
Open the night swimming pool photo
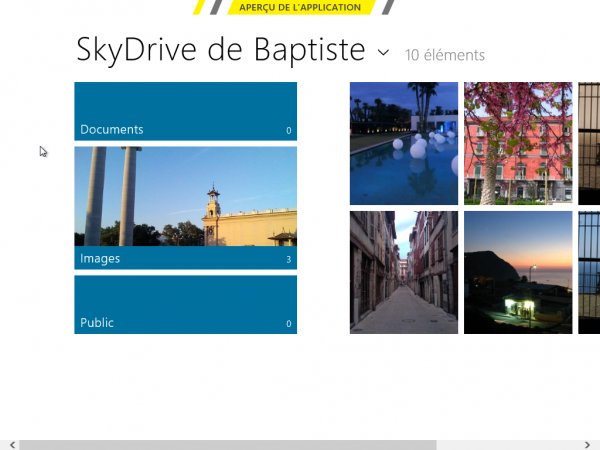(403, 143)
